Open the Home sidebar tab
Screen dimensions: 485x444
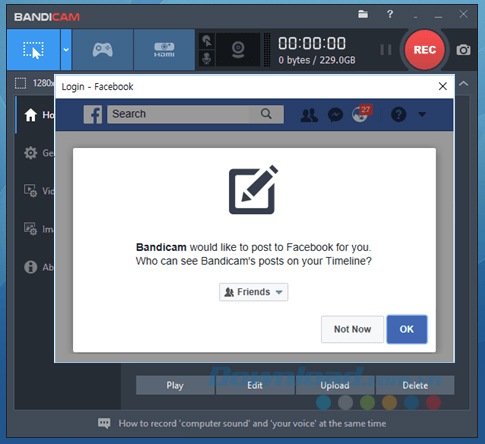pyautogui.click(x=35, y=115)
